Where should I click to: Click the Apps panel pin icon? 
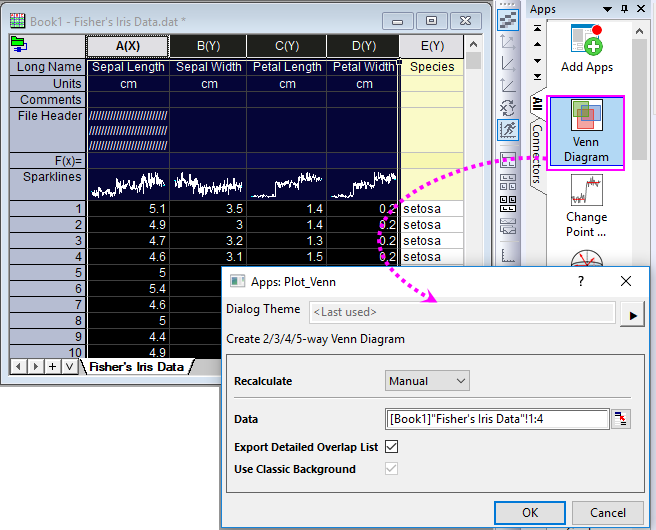click(622, 9)
